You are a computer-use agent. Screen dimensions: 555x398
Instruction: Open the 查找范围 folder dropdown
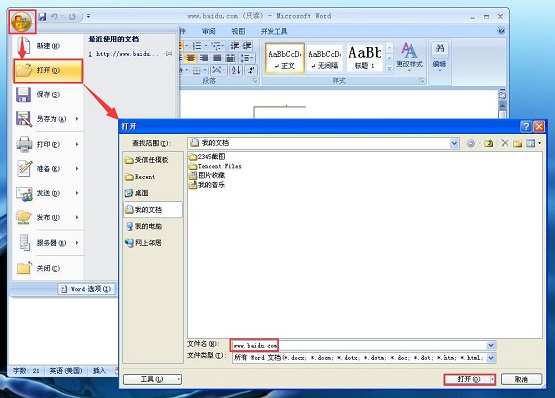coord(454,143)
